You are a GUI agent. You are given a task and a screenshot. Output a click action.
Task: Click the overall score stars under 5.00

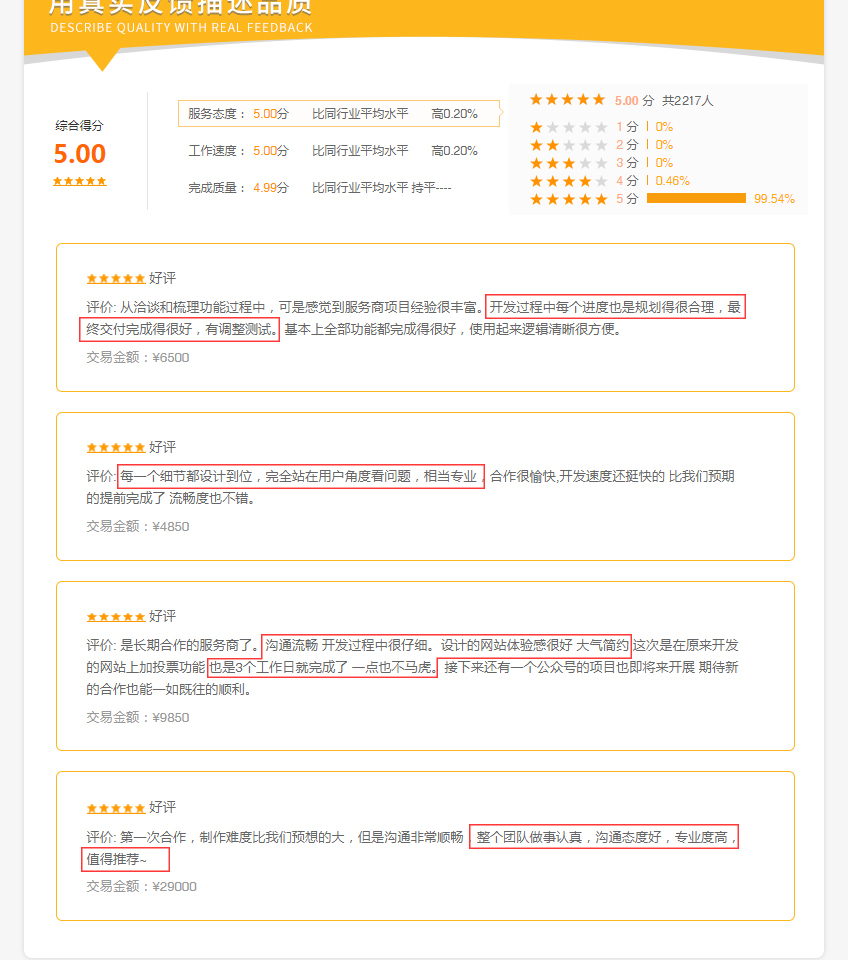tap(80, 181)
